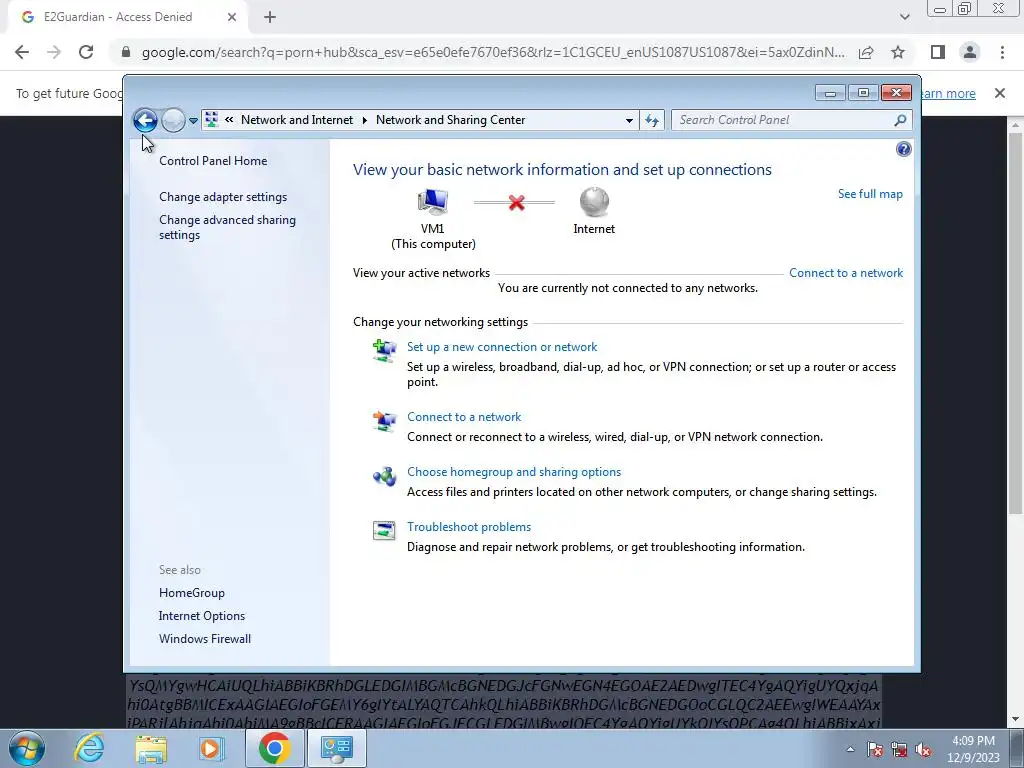Expand arrow after Network and Internet breadcrumb

pyautogui.click(x=364, y=120)
